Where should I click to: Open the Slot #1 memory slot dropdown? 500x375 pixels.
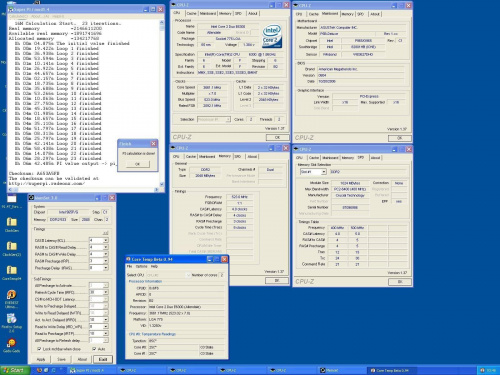coord(323,172)
